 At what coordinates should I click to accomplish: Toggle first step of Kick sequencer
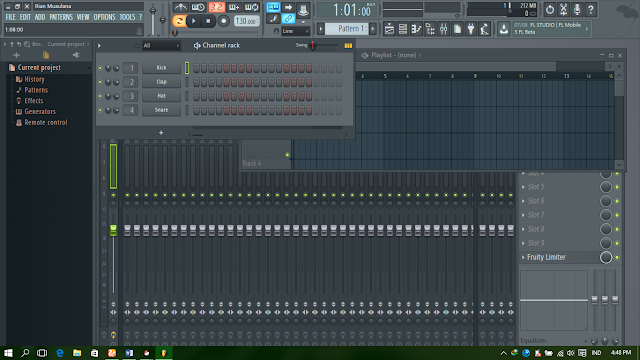click(x=196, y=68)
